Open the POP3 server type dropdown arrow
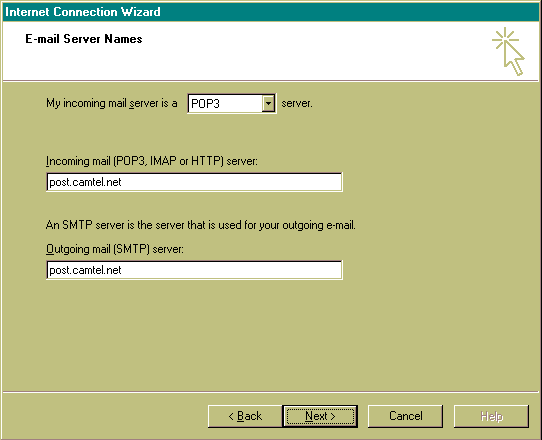The width and height of the screenshot is (542, 440). [268, 103]
